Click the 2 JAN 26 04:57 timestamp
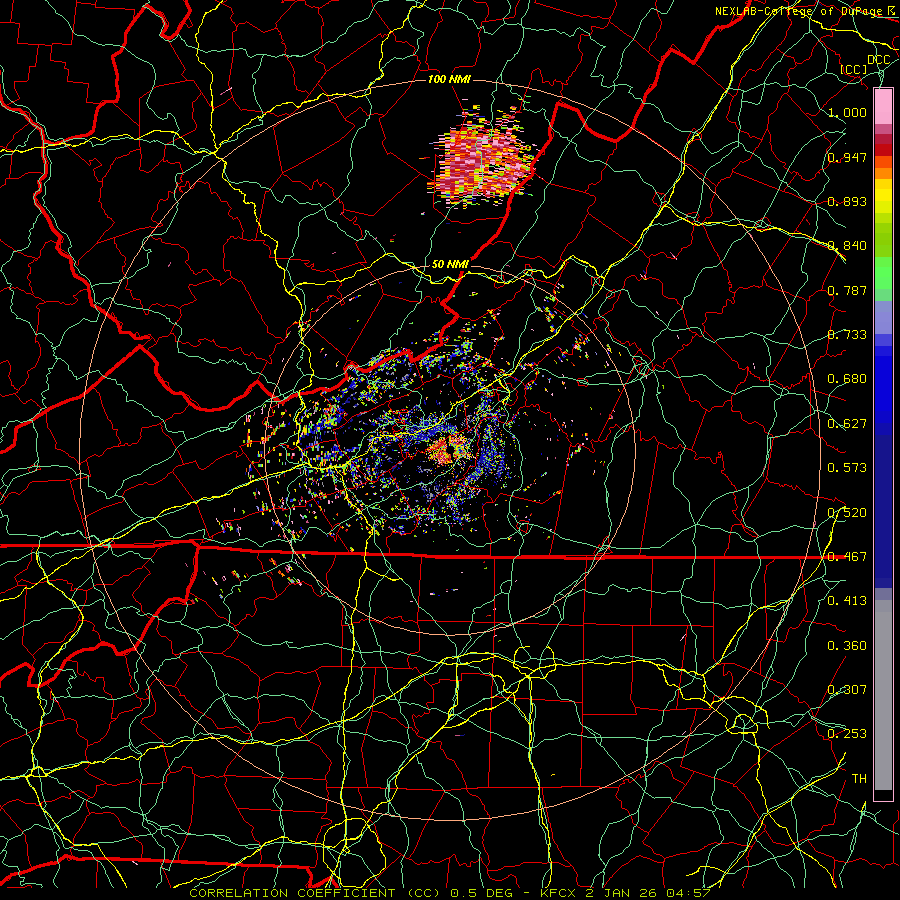Image resolution: width=900 pixels, height=900 pixels. click(x=648, y=893)
